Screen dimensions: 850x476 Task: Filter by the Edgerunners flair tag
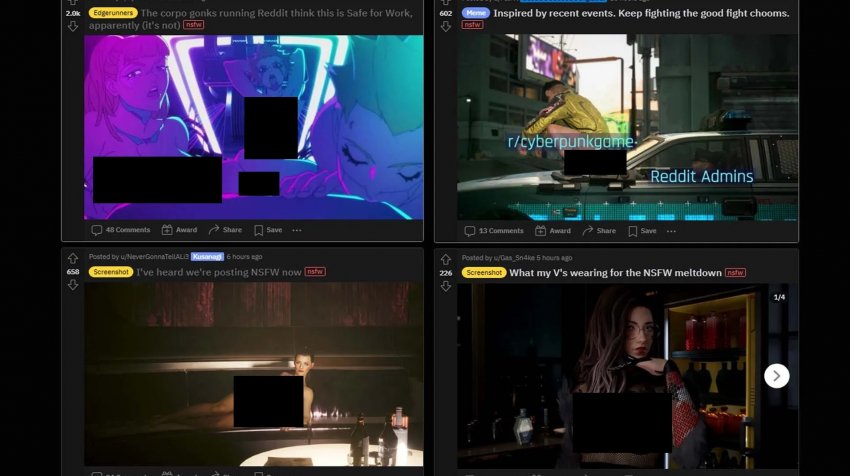112,13
